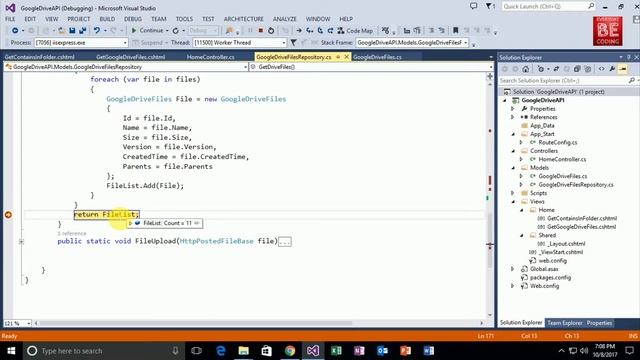The width and height of the screenshot is (640, 360).
Task: Open the Process dropdown iisexpress.exe
Action: tap(81, 42)
